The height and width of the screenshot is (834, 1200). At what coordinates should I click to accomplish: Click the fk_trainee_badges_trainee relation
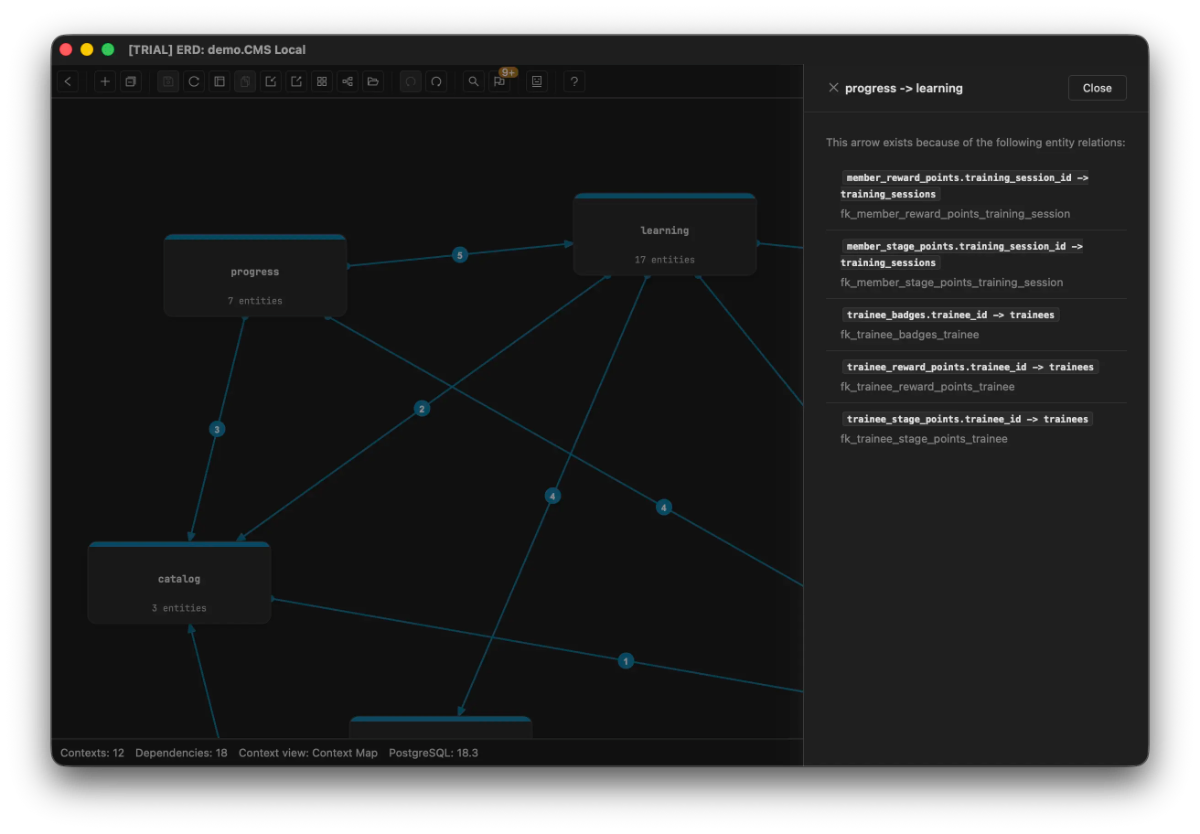click(x=909, y=335)
